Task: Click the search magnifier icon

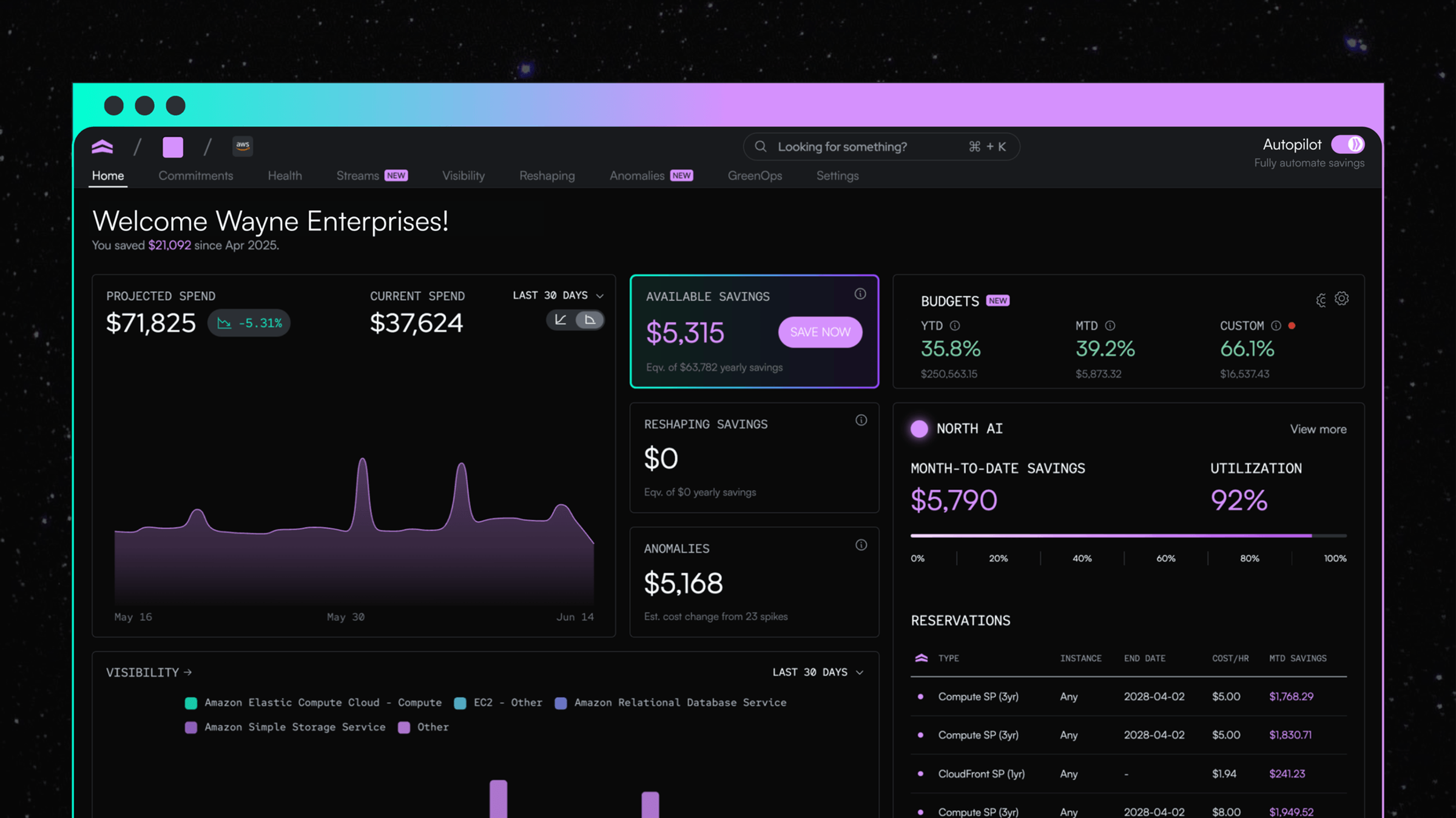Action: (x=760, y=146)
